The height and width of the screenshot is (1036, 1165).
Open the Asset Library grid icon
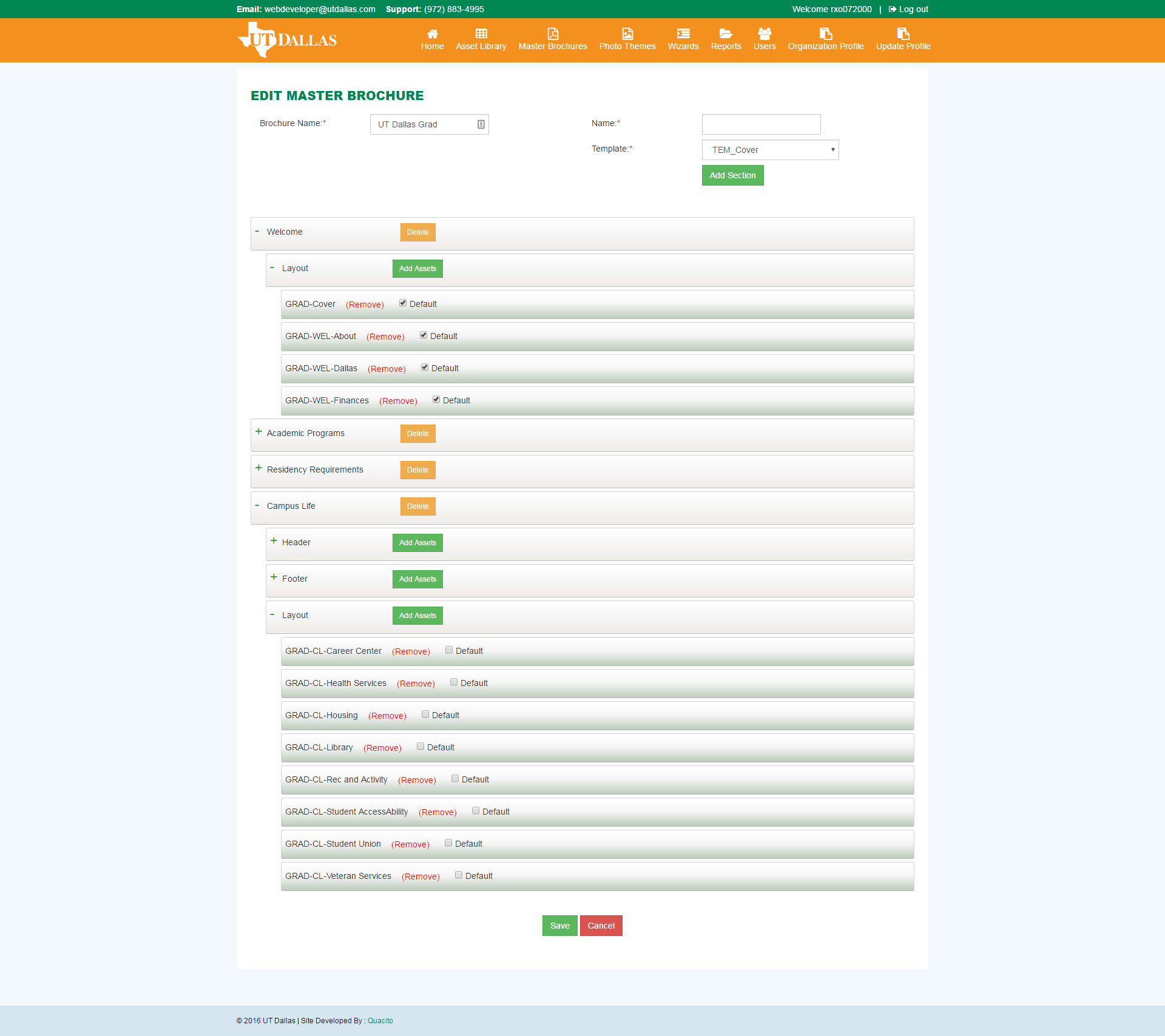pos(481,34)
